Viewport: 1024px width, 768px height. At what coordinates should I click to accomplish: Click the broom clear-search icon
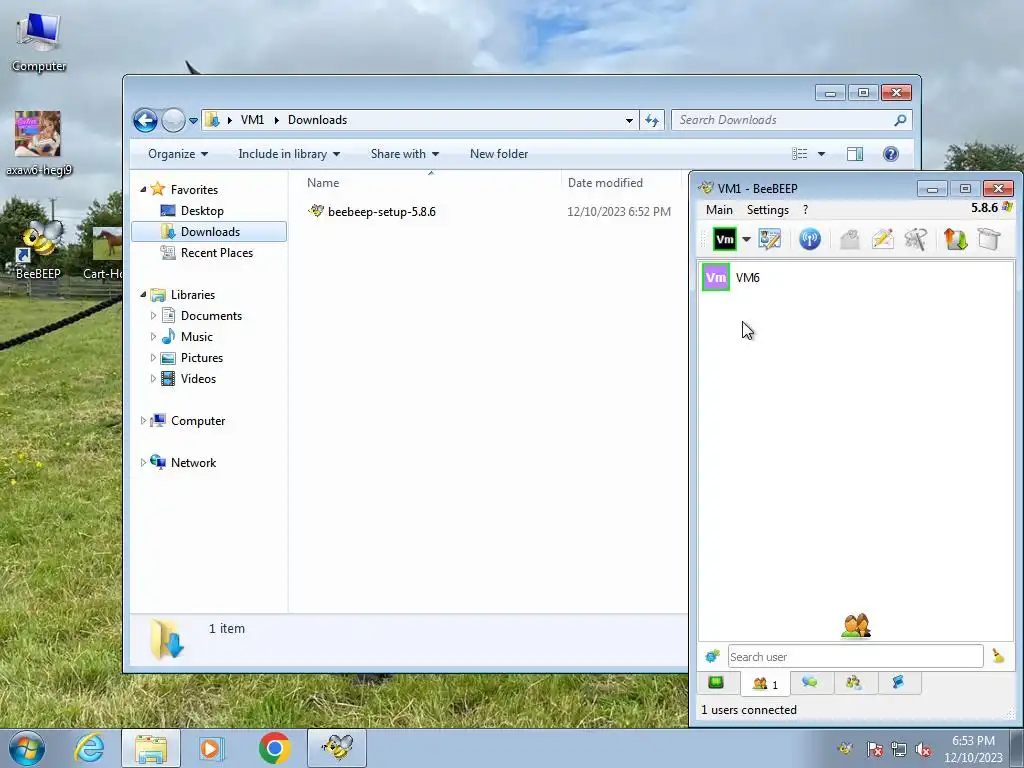tap(998, 656)
